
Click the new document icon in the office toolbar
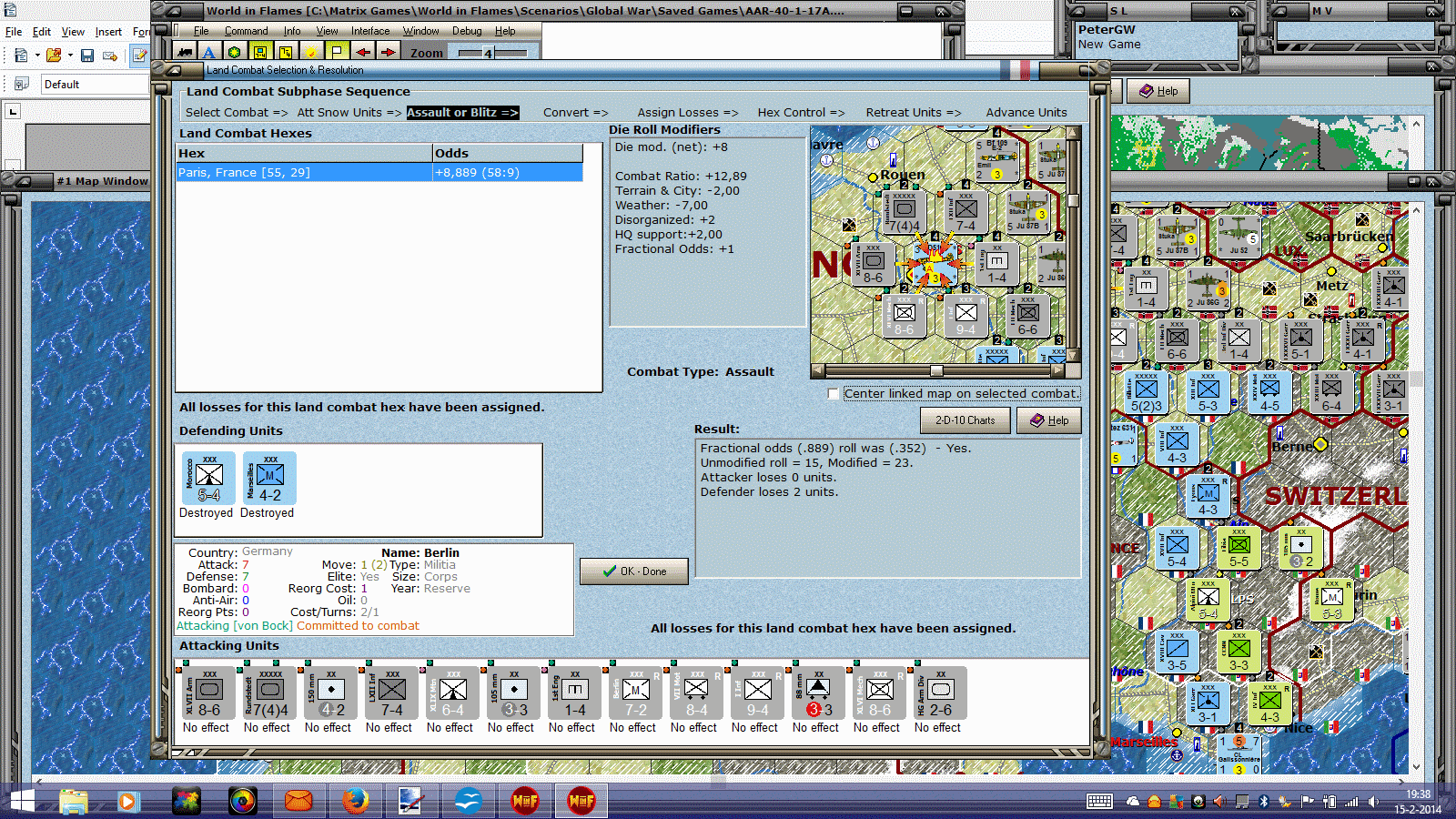point(21,56)
